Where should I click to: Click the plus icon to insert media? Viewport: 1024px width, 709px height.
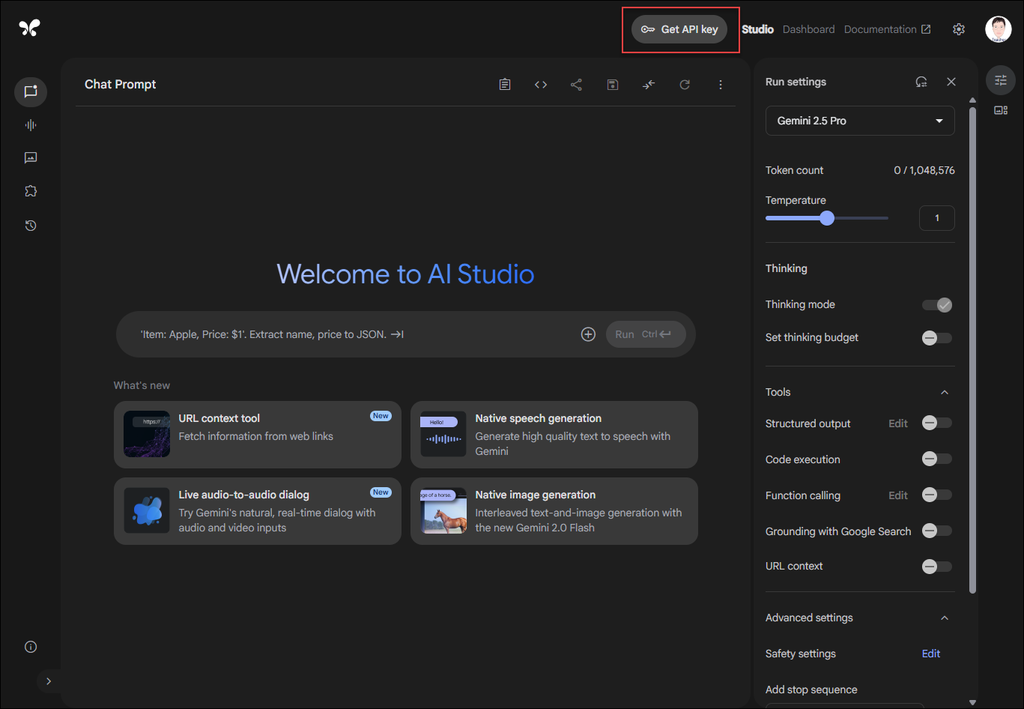tap(588, 334)
